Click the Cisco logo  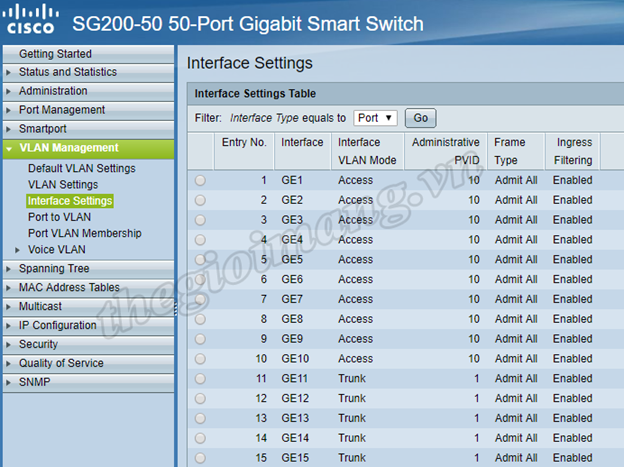pos(30,18)
